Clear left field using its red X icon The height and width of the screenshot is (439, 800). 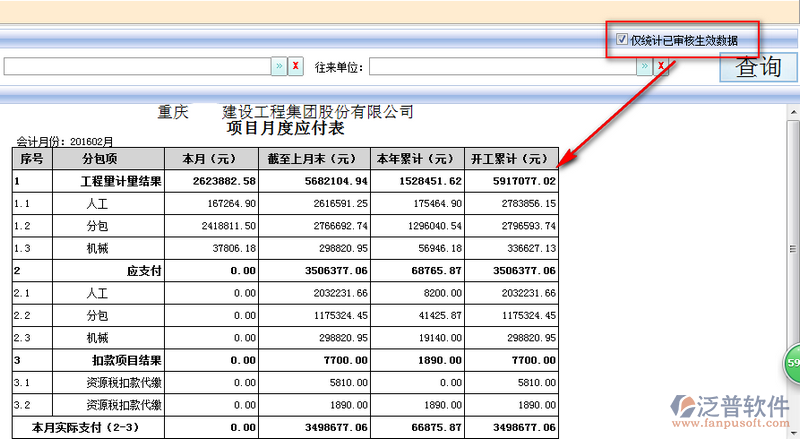pos(296,67)
